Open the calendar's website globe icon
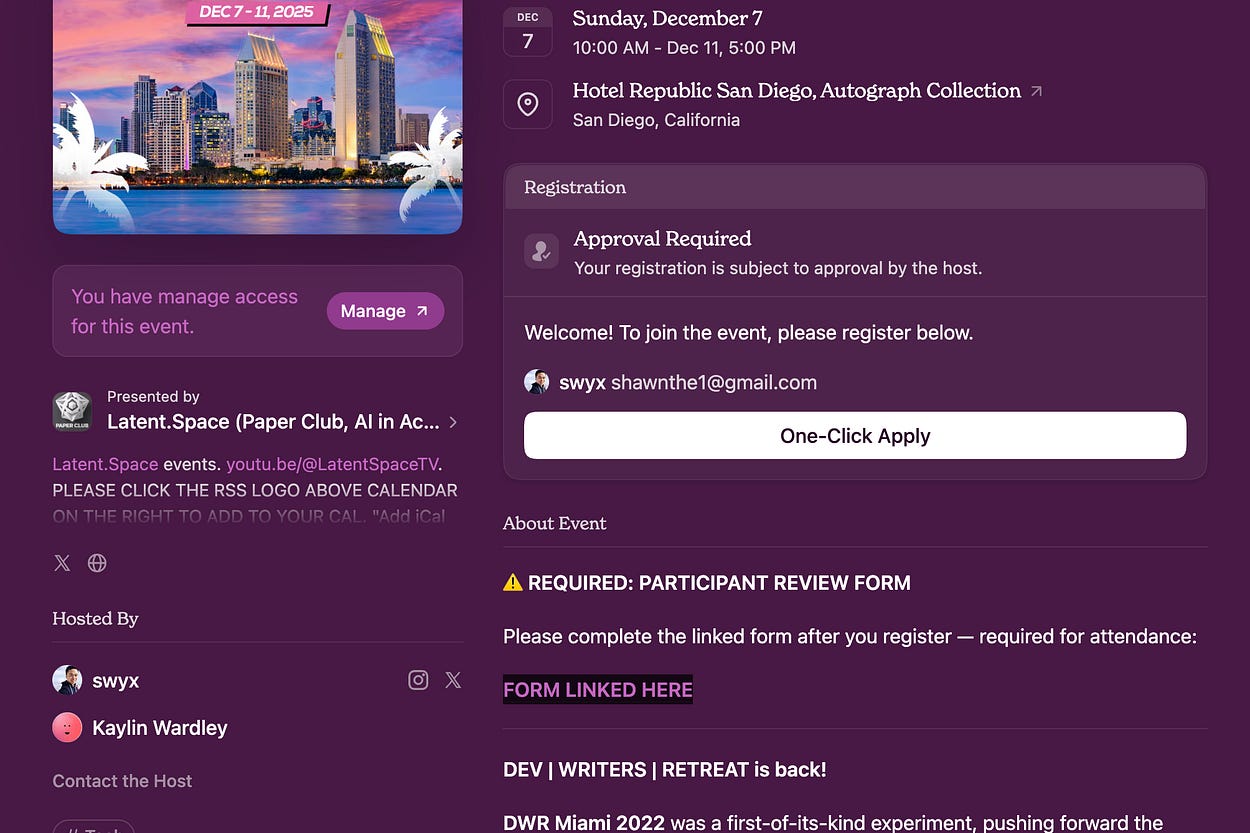 click(x=97, y=563)
